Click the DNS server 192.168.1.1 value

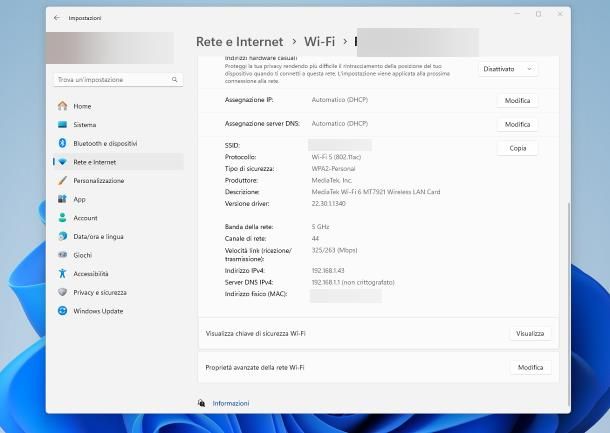point(353,282)
